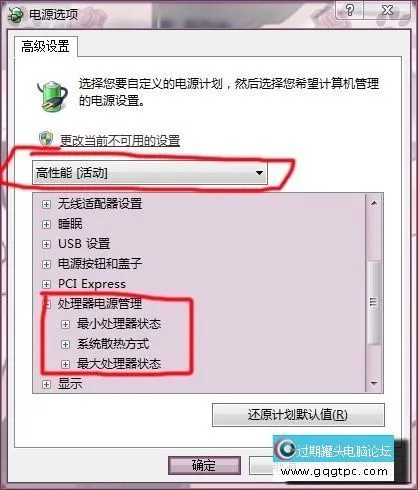Click 还原计划默认值(R) button
The width and height of the screenshot is (418, 490).
[x=298, y=415]
